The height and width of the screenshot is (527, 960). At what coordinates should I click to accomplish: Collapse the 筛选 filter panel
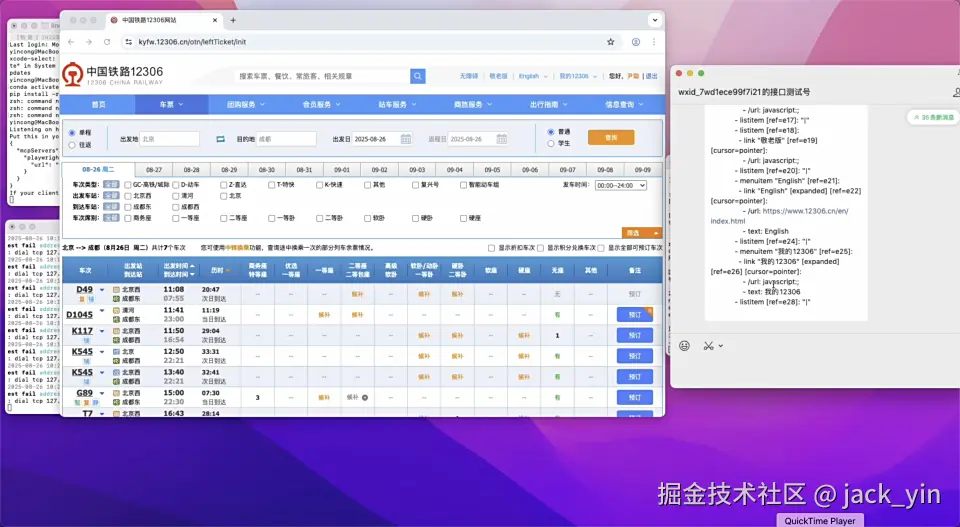642,233
